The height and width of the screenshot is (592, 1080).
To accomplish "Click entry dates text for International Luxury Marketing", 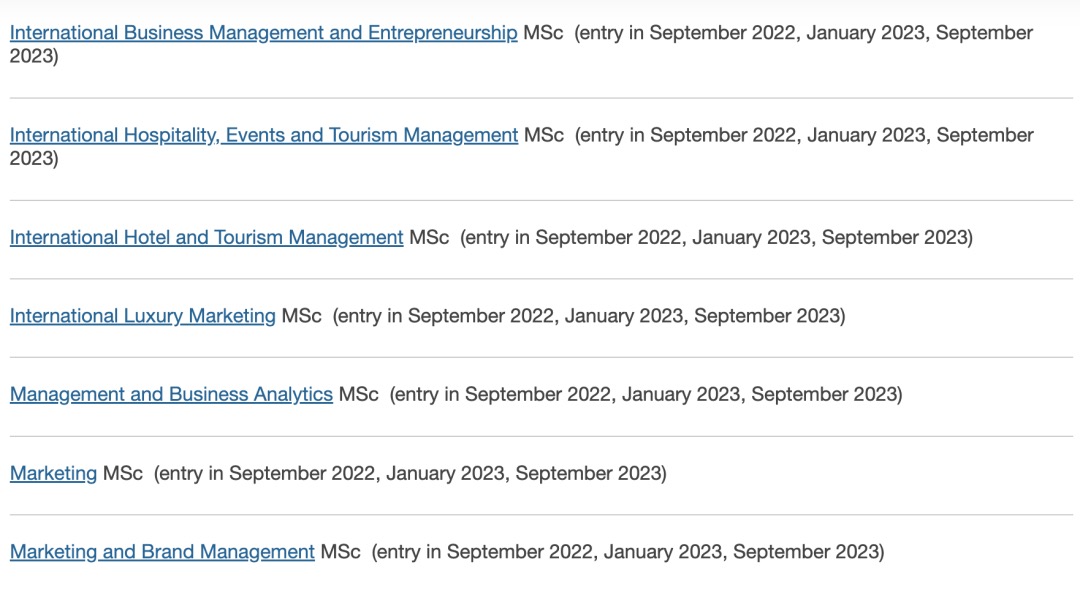I will coord(589,316).
